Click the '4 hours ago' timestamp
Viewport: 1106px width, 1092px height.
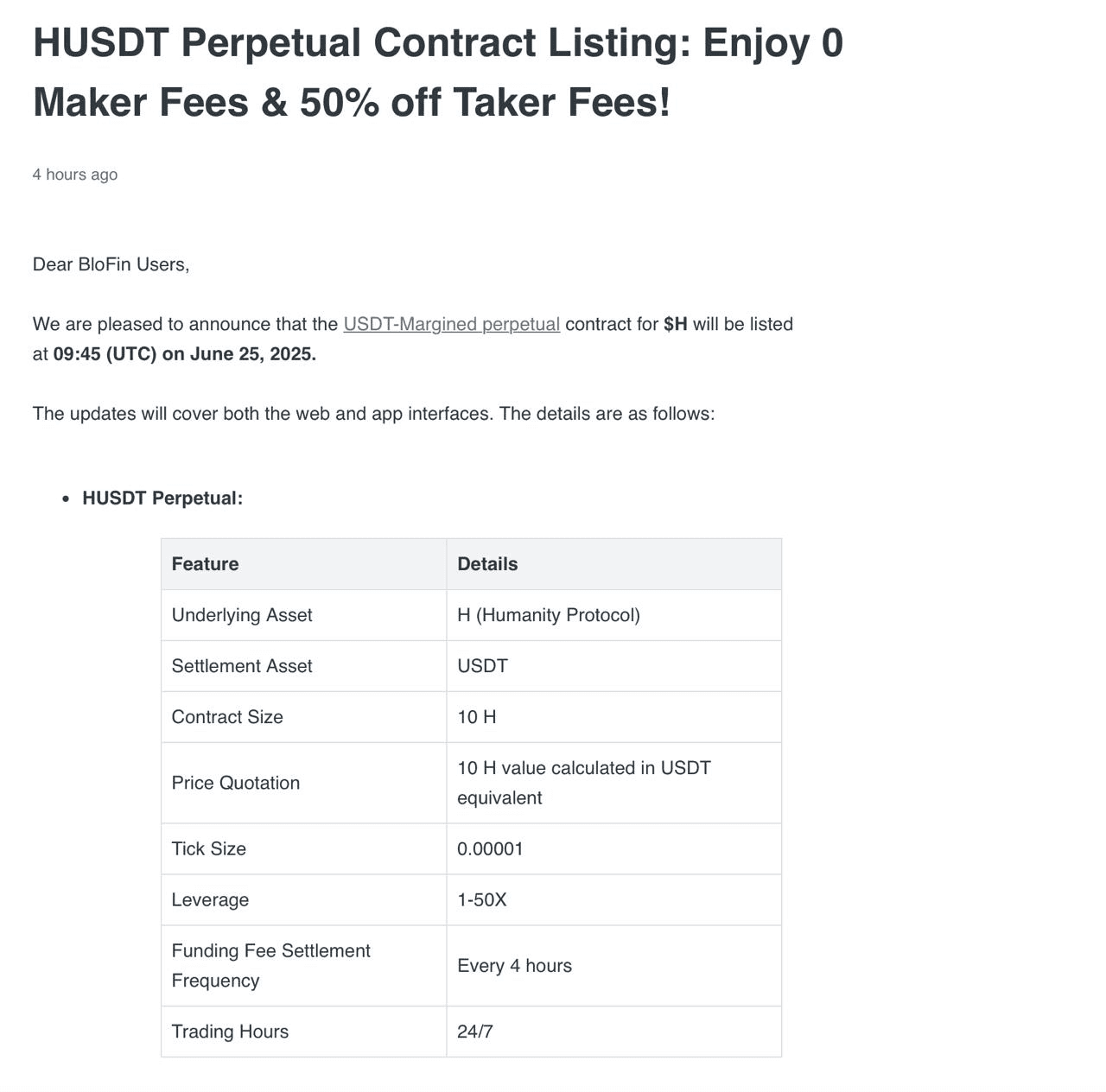[x=75, y=175]
